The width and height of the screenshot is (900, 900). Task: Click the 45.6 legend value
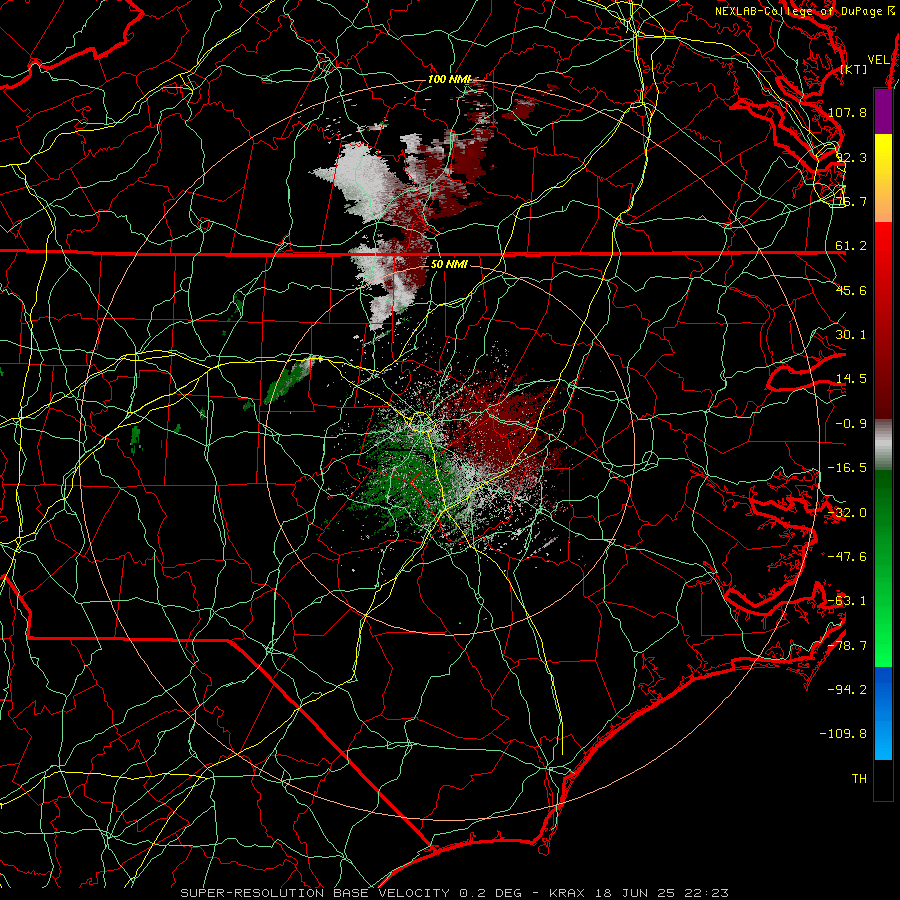(851, 290)
